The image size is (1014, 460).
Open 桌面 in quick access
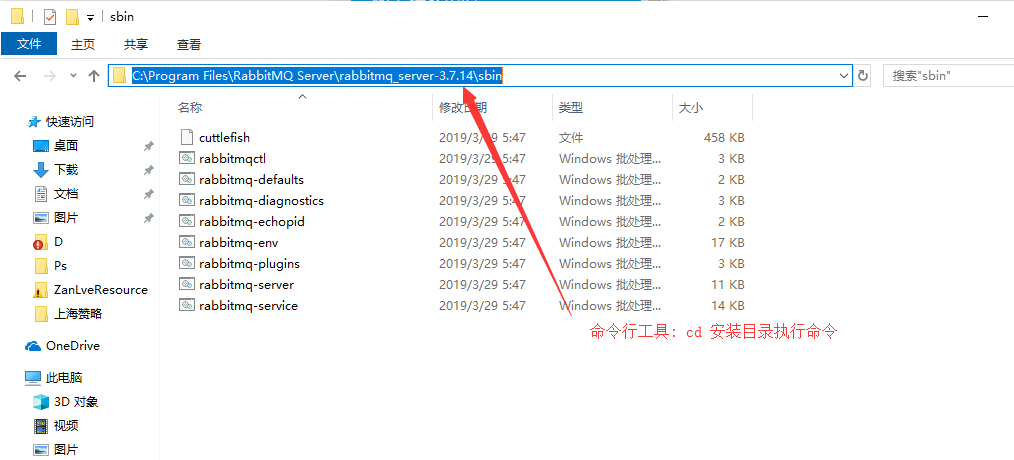(66, 146)
